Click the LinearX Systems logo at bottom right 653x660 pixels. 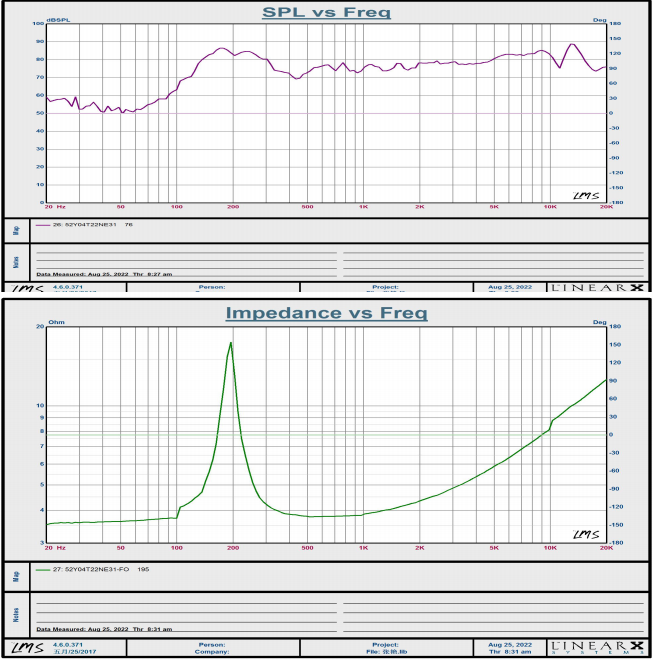pos(597,647)
